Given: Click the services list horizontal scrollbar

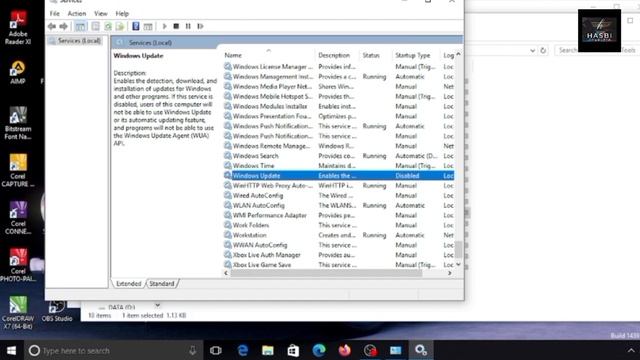Looking at the screenshot, I should 326,273.
